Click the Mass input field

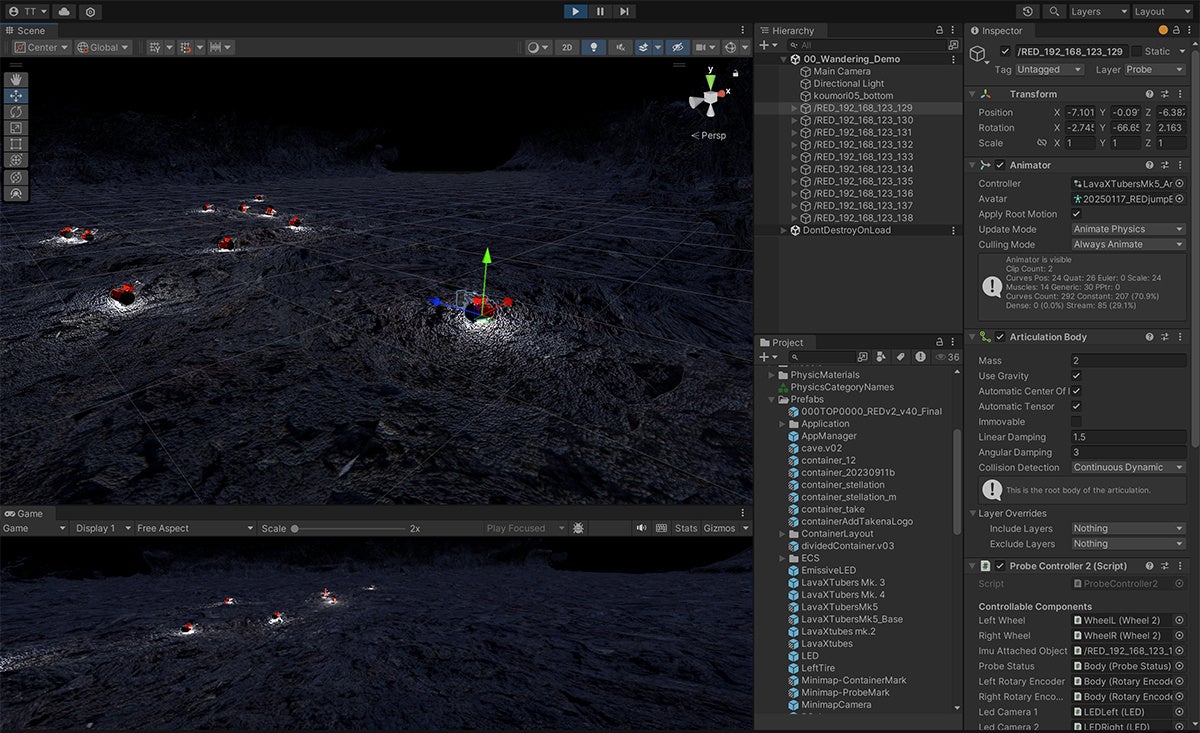[x=1128, y=360]
